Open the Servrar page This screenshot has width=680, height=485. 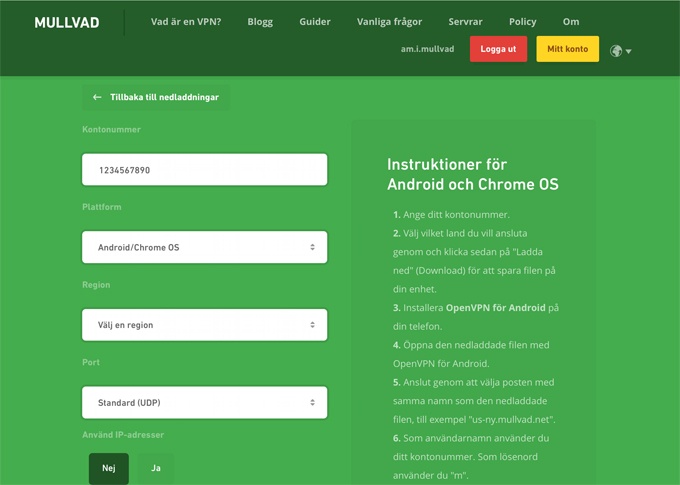point(466,22)
